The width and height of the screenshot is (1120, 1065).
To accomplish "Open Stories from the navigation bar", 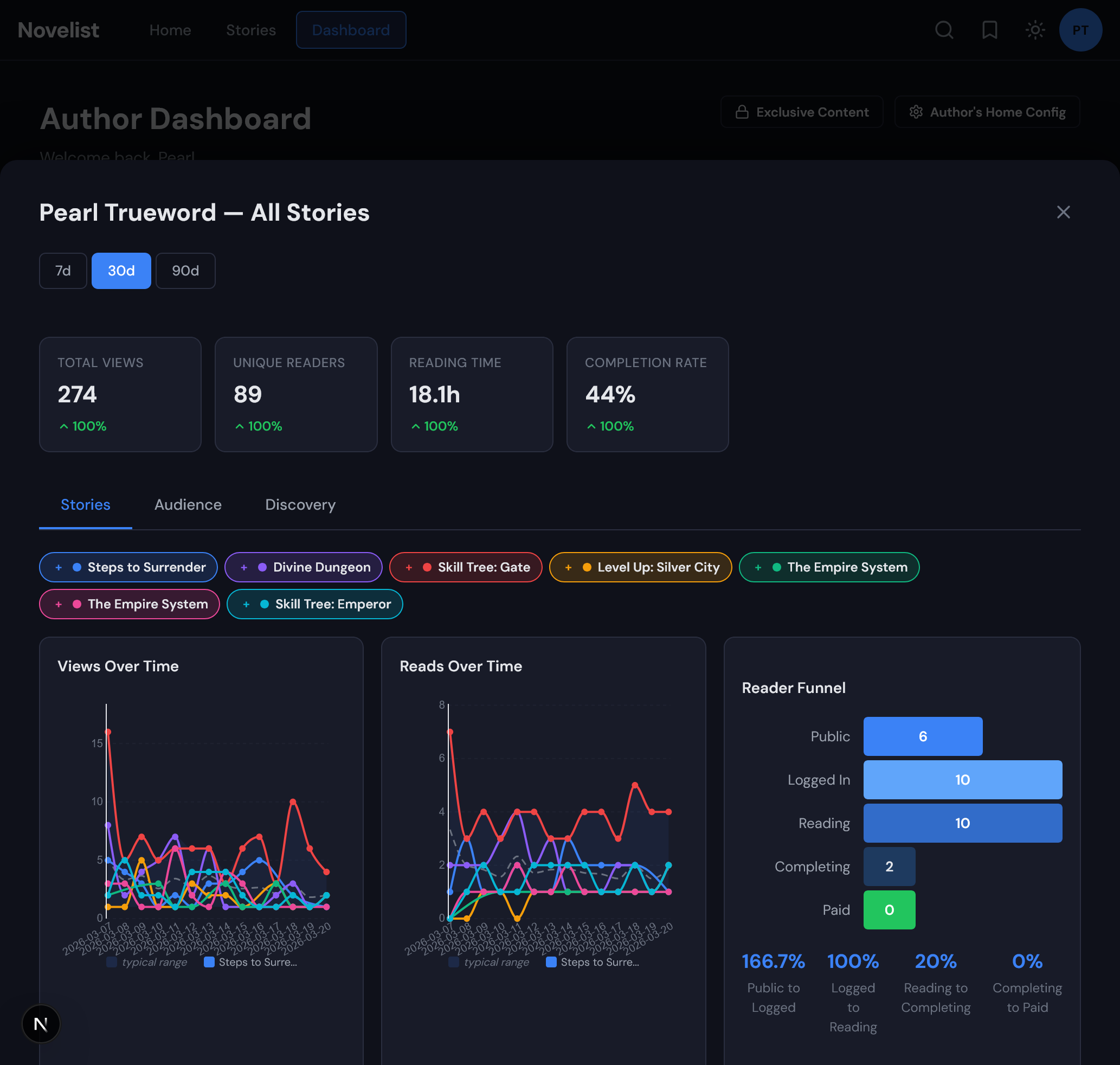I will pos(250,30).
